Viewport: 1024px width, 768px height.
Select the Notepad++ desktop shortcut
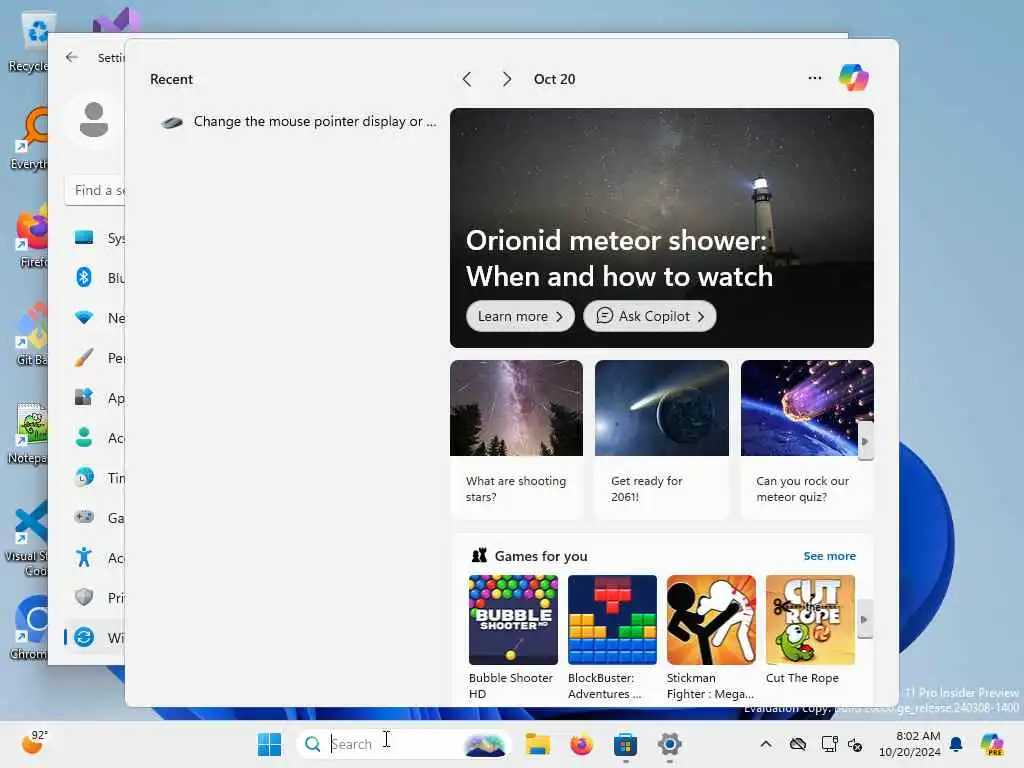(29, 432)
